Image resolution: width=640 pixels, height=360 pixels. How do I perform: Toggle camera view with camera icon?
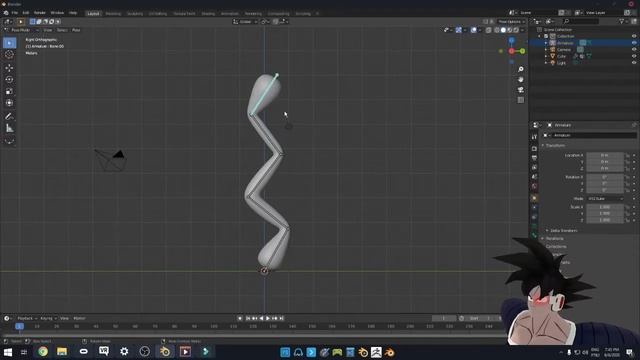tap(520, 90)
